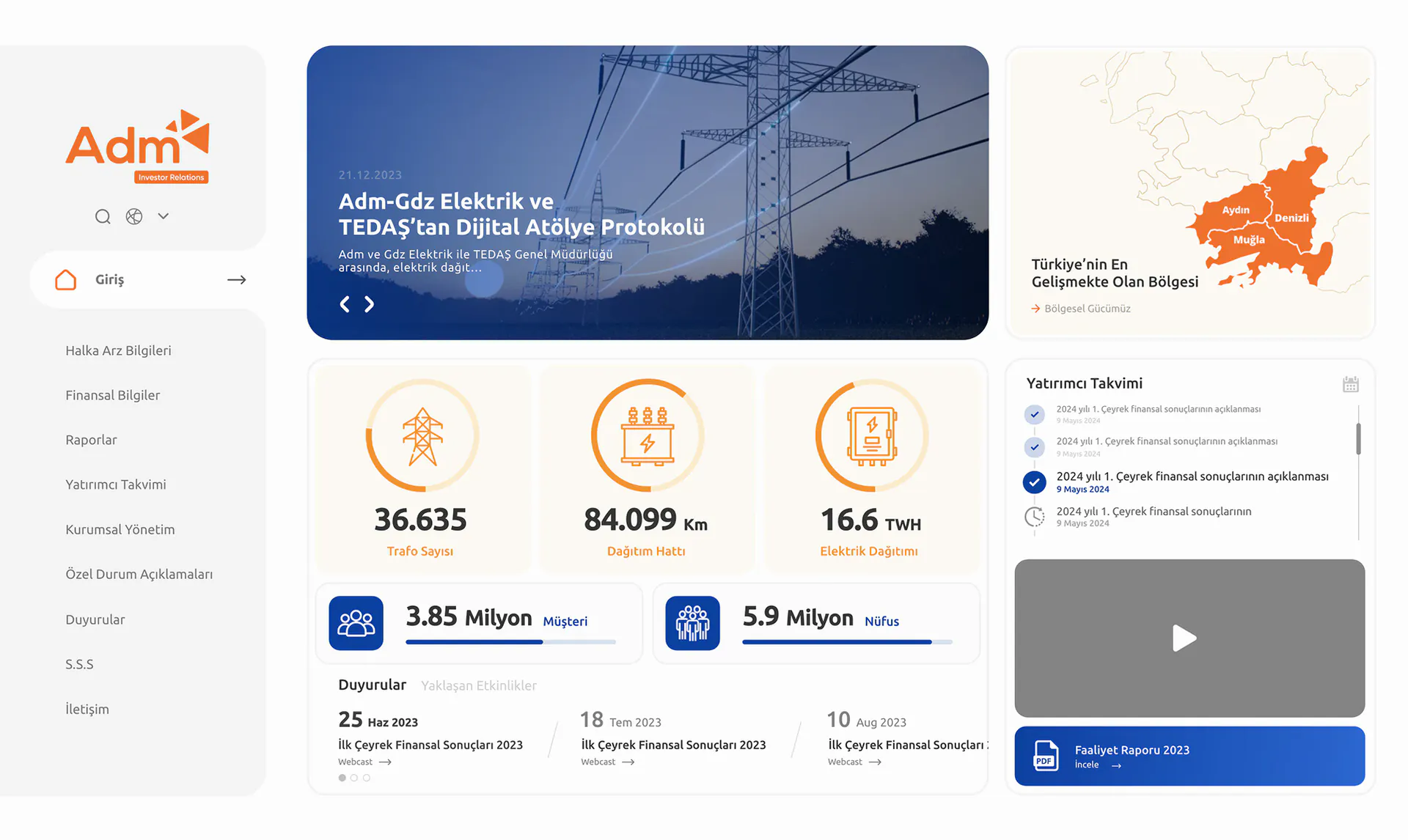Click the transmission tower Trafo Sayısı icon
Image resolution: width=1408 pixels, height=840 pixels.
coord(422,437)
